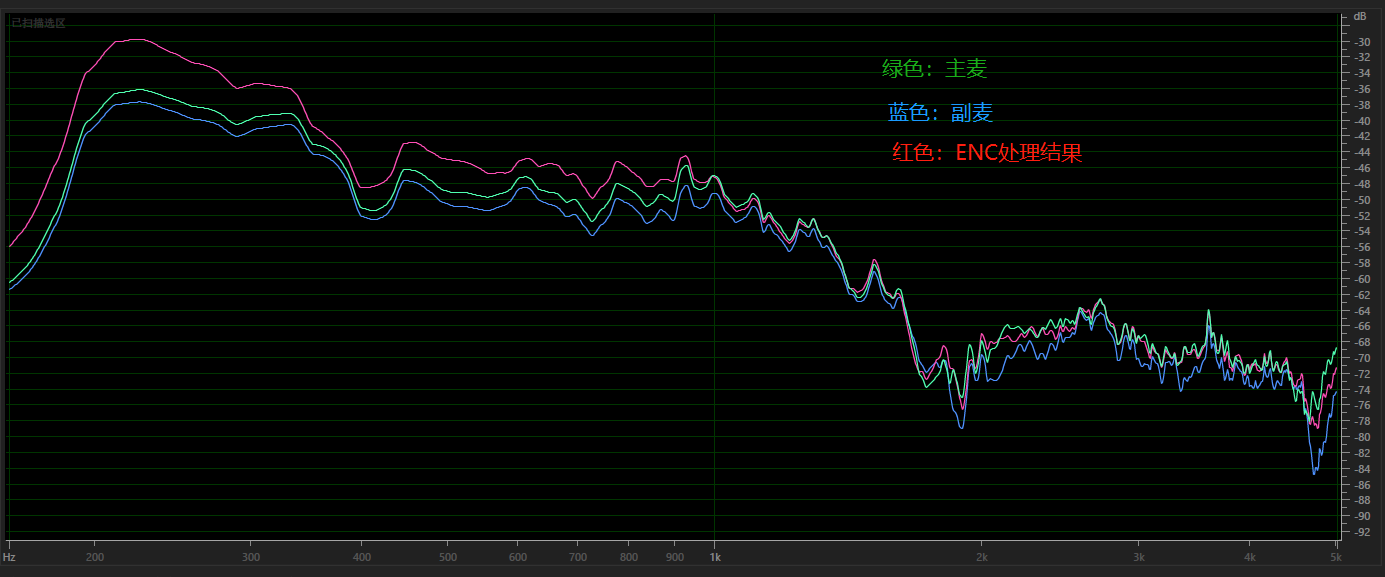This screenshot has width=1385, height=577.
Task: Click the red legend text "红色：ENC处理结果"
Action: [x=987, y=153]
